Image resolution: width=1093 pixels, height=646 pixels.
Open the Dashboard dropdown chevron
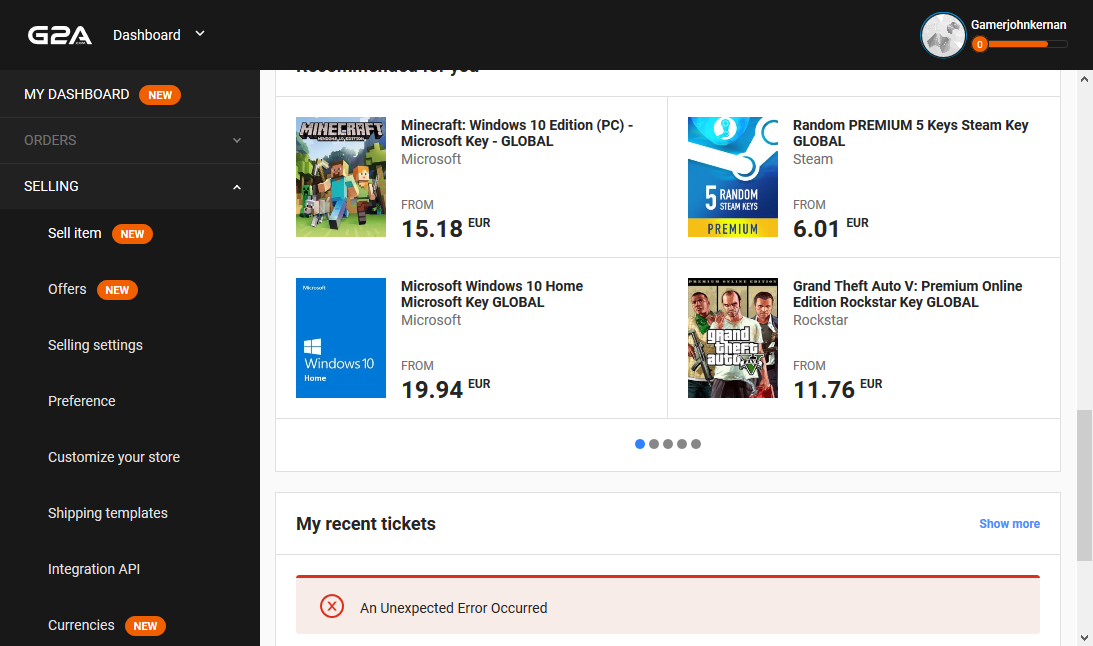coord(200,33)
